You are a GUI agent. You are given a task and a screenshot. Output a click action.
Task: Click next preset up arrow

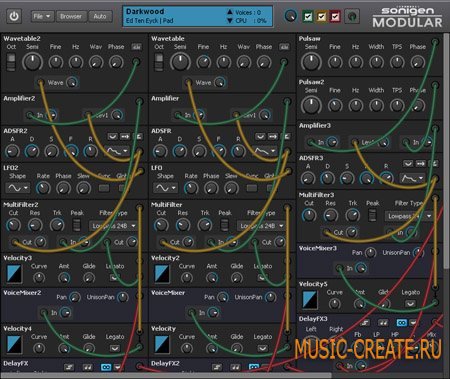coord(230,12)
